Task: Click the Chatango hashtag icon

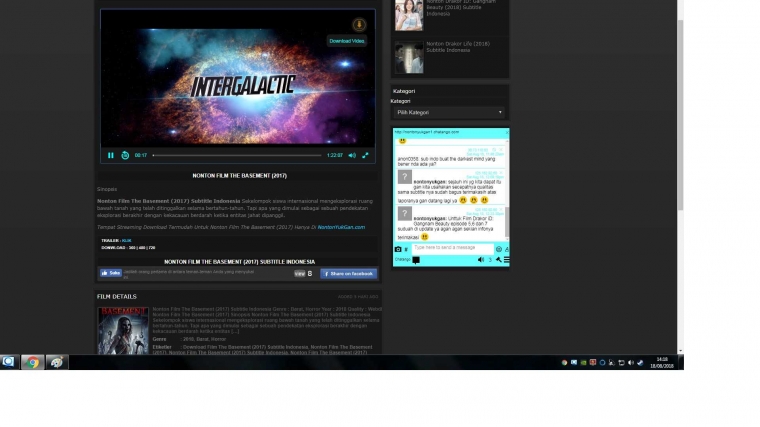Action: coord(406,250)
